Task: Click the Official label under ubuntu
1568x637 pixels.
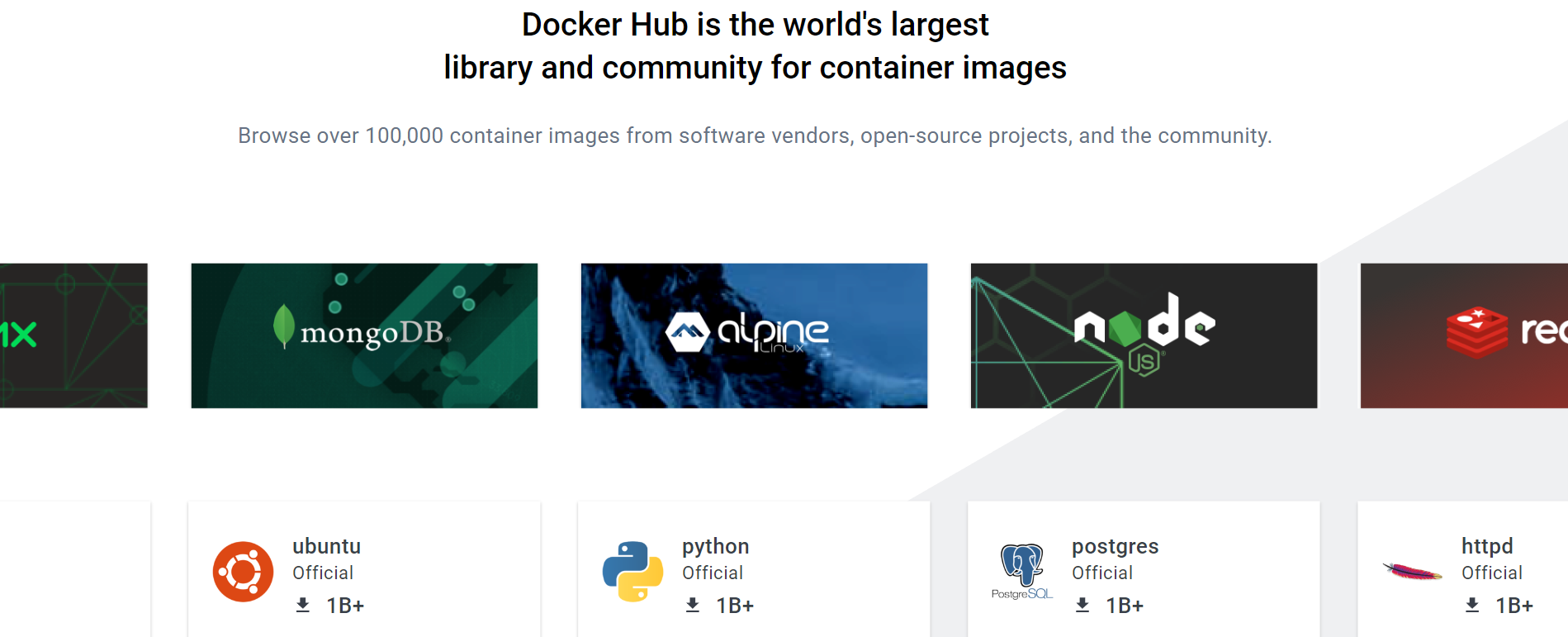Action: tap(323, 573)
